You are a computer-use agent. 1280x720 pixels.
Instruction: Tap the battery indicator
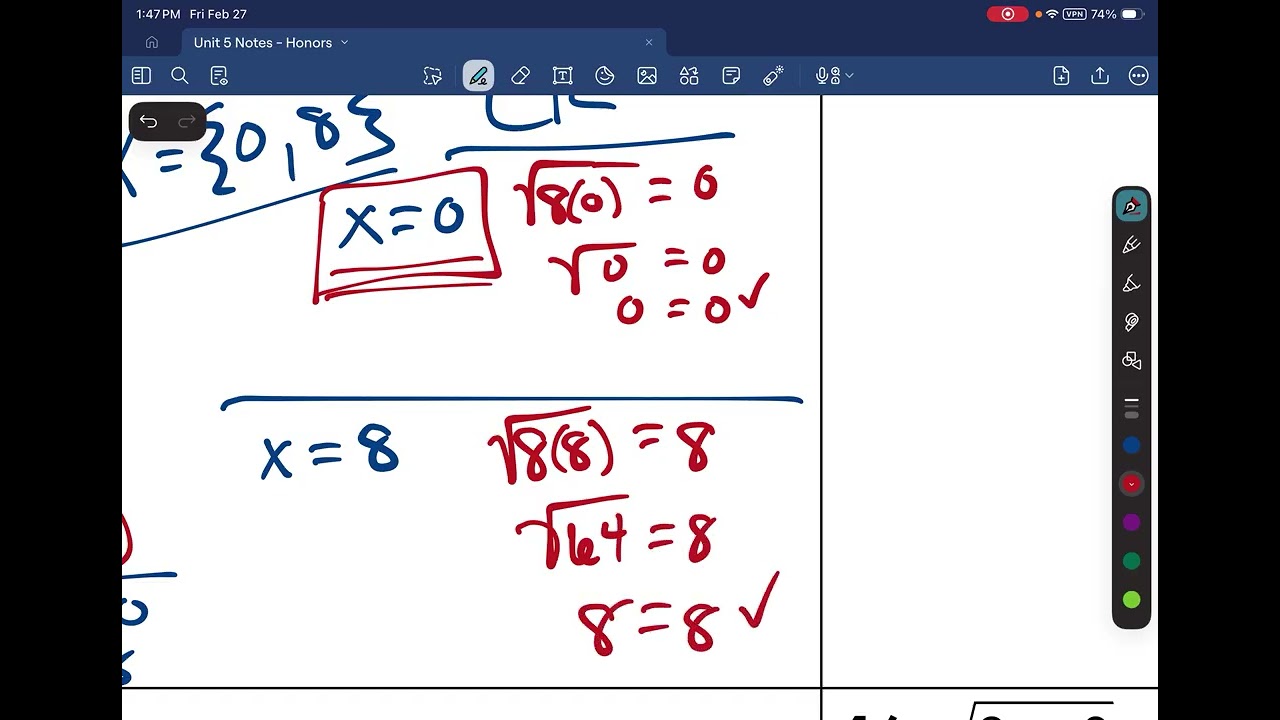coord(1131,14)
